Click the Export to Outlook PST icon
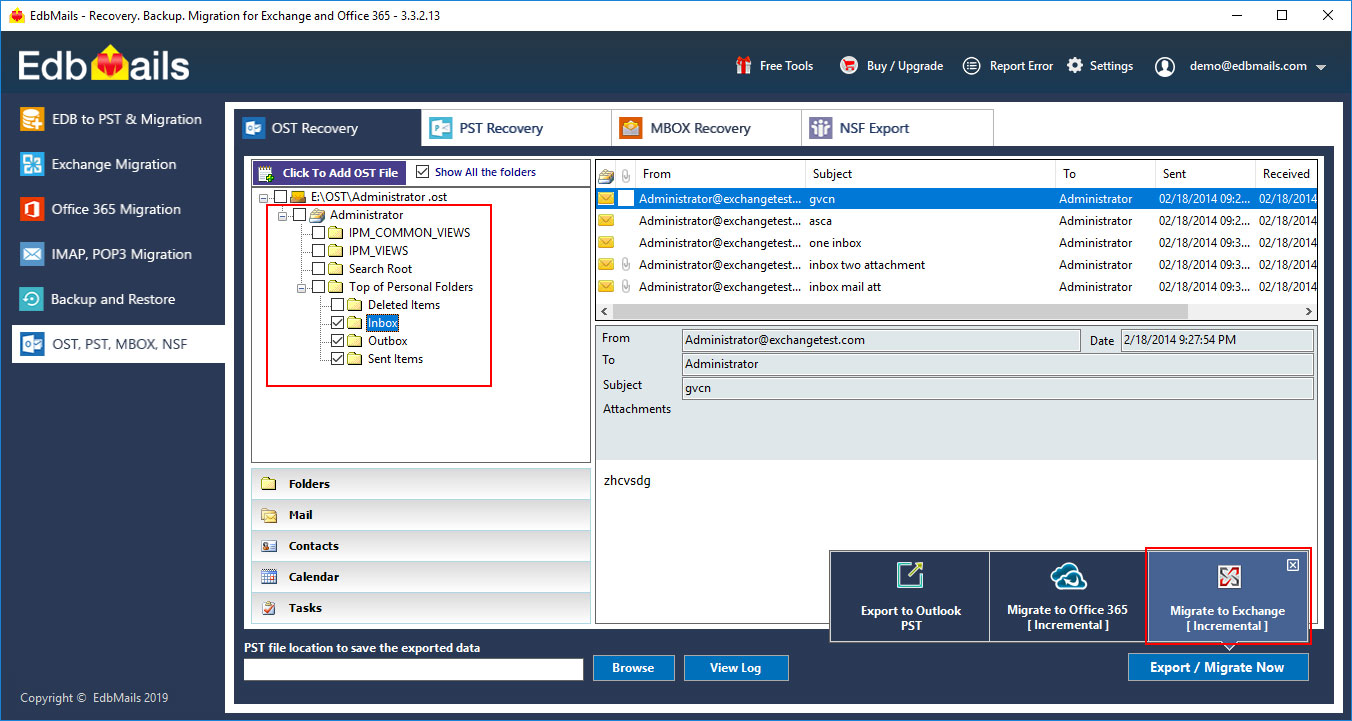Viewport: 1352px width, 721px height. pyautogui.click(x=910, y=575)
